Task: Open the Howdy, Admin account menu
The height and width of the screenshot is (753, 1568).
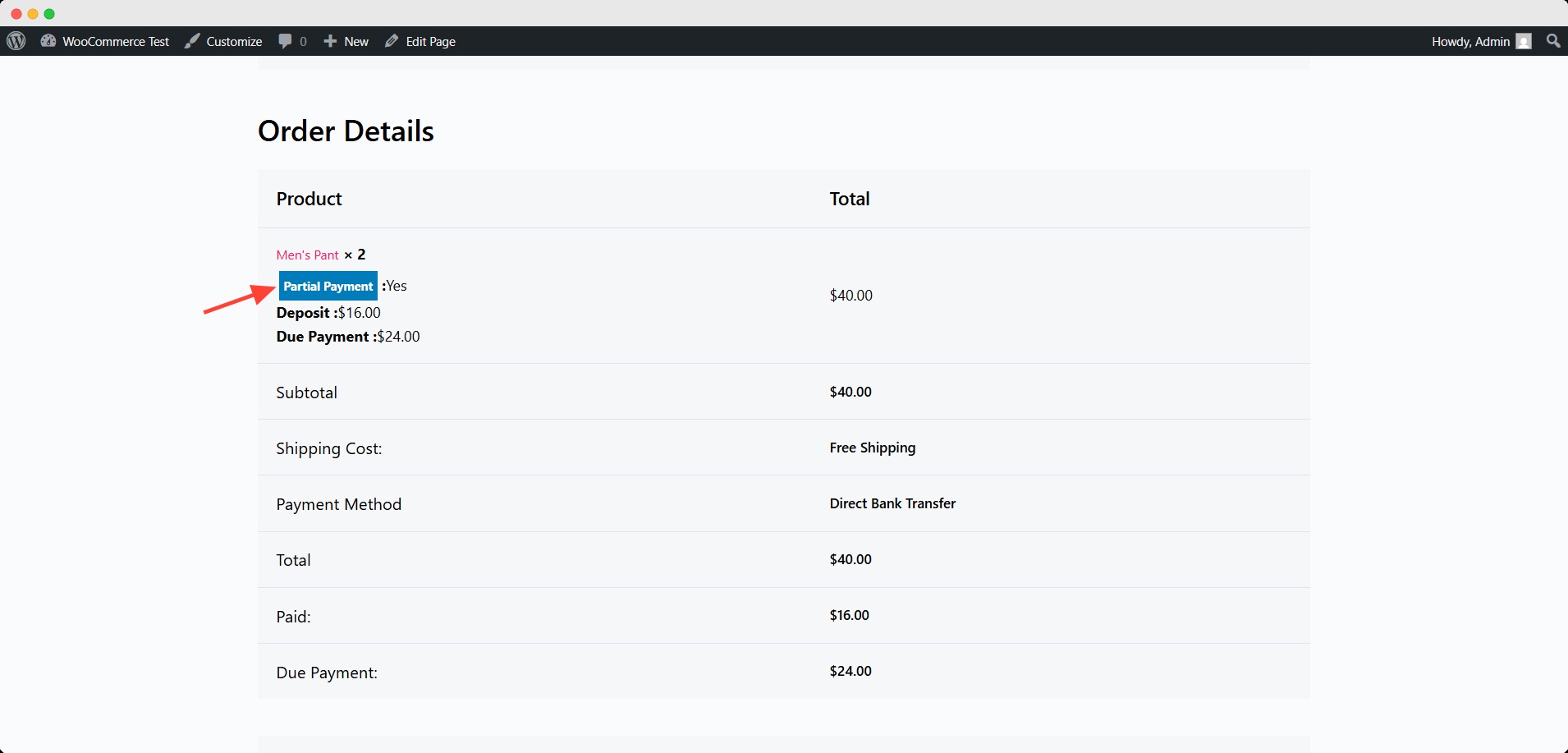Action: (1481, 41)
